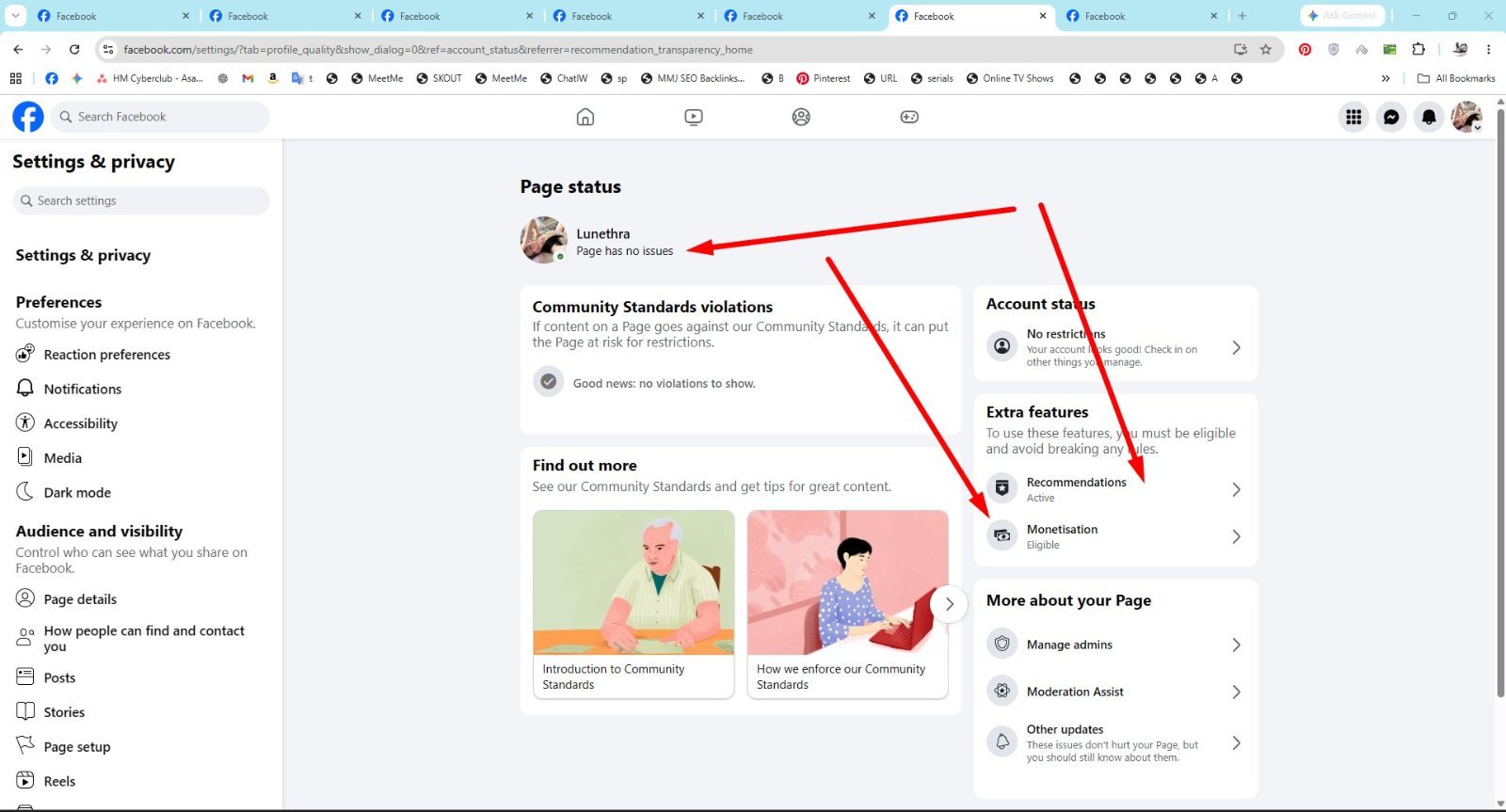Go to Home feed icon
This screenshot has height=812, width=1506.
coord(585,117)
